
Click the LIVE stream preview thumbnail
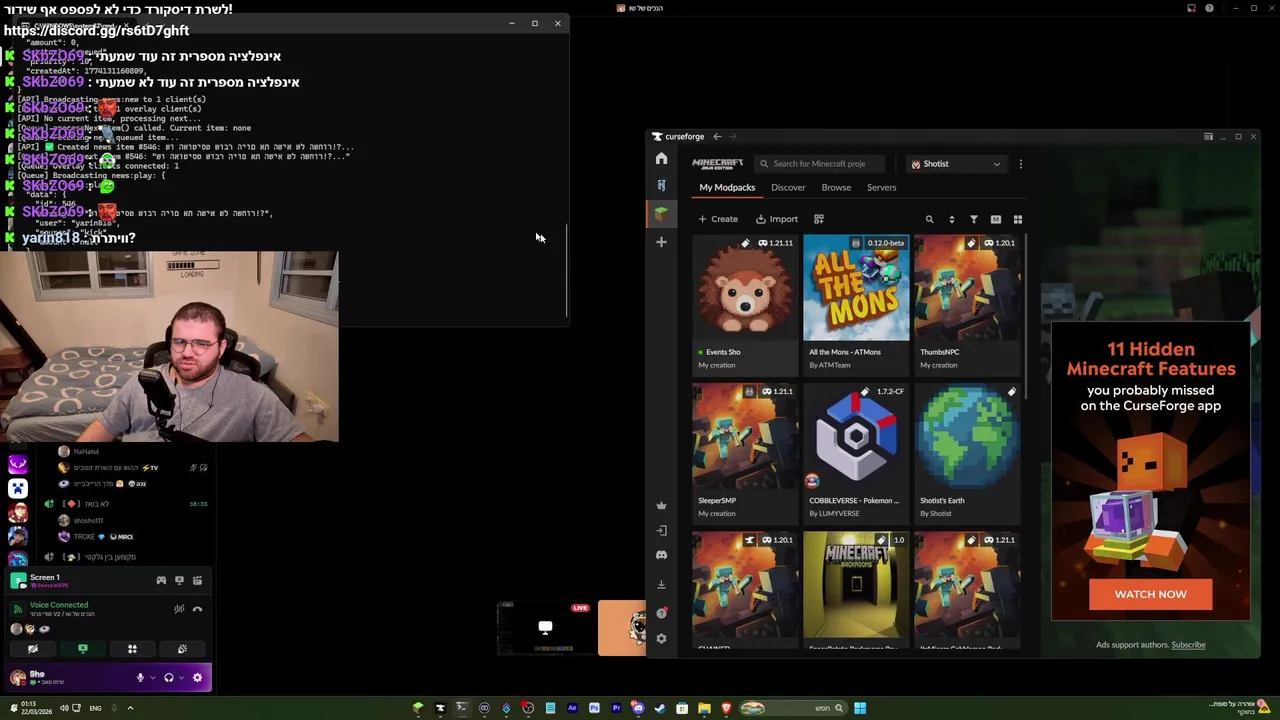pos(546,628)
